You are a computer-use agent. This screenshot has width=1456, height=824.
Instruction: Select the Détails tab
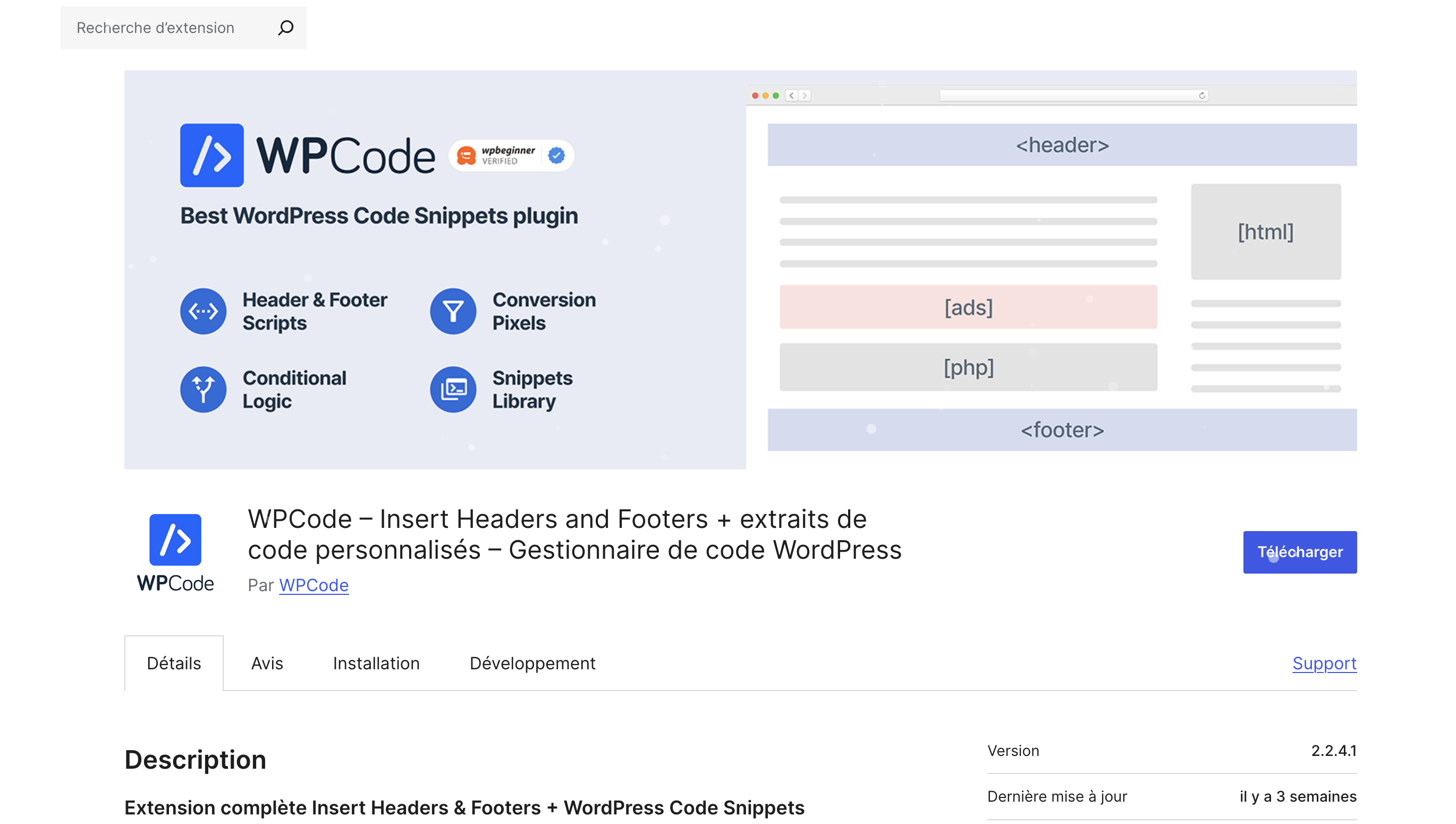click(x=174, y=663)
